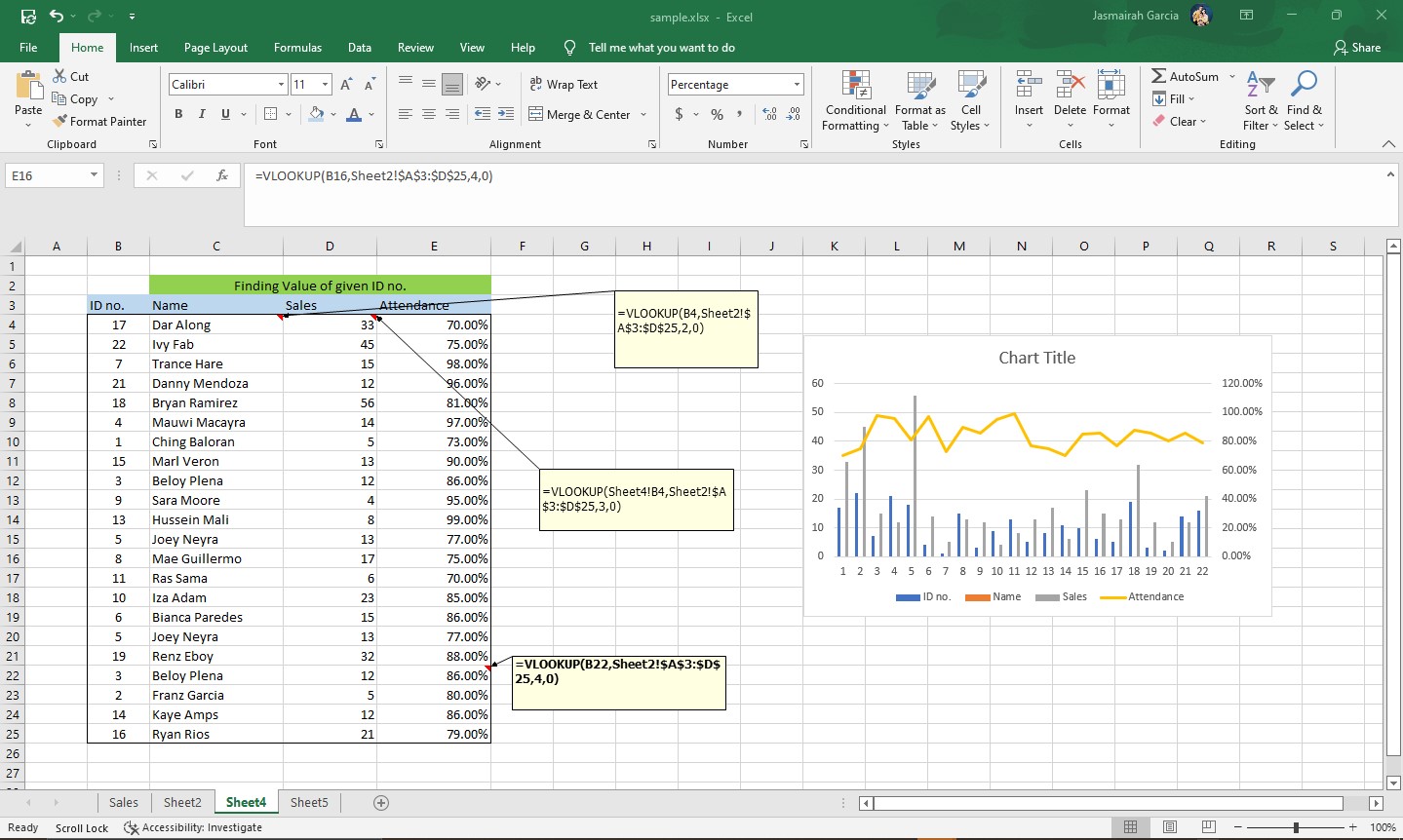Open the File menu
The image size is (1403, 840).
[28, 47]
